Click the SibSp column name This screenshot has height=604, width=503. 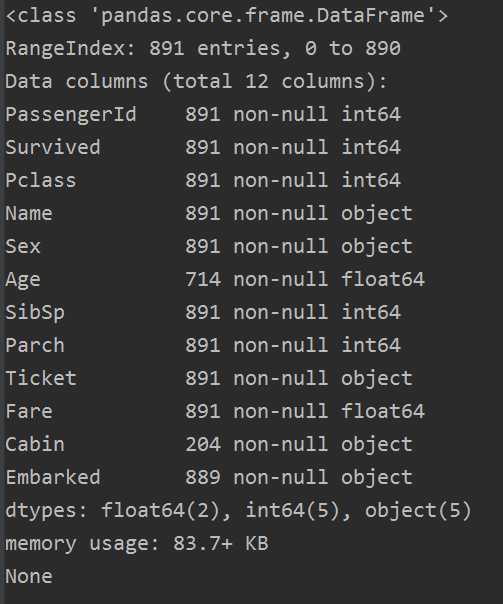click(x=35, y=313)
